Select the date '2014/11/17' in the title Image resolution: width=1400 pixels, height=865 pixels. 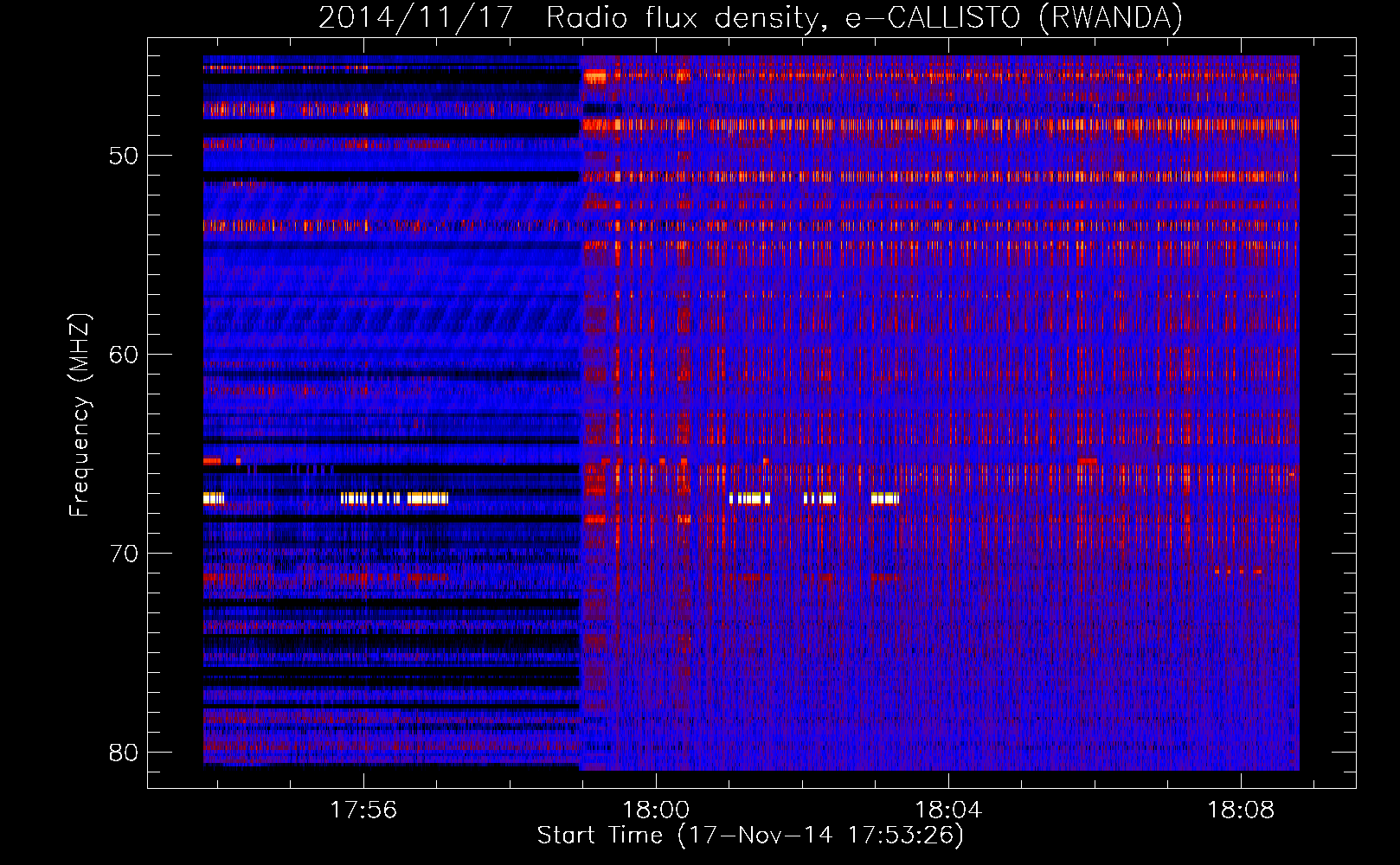(416, 18)
